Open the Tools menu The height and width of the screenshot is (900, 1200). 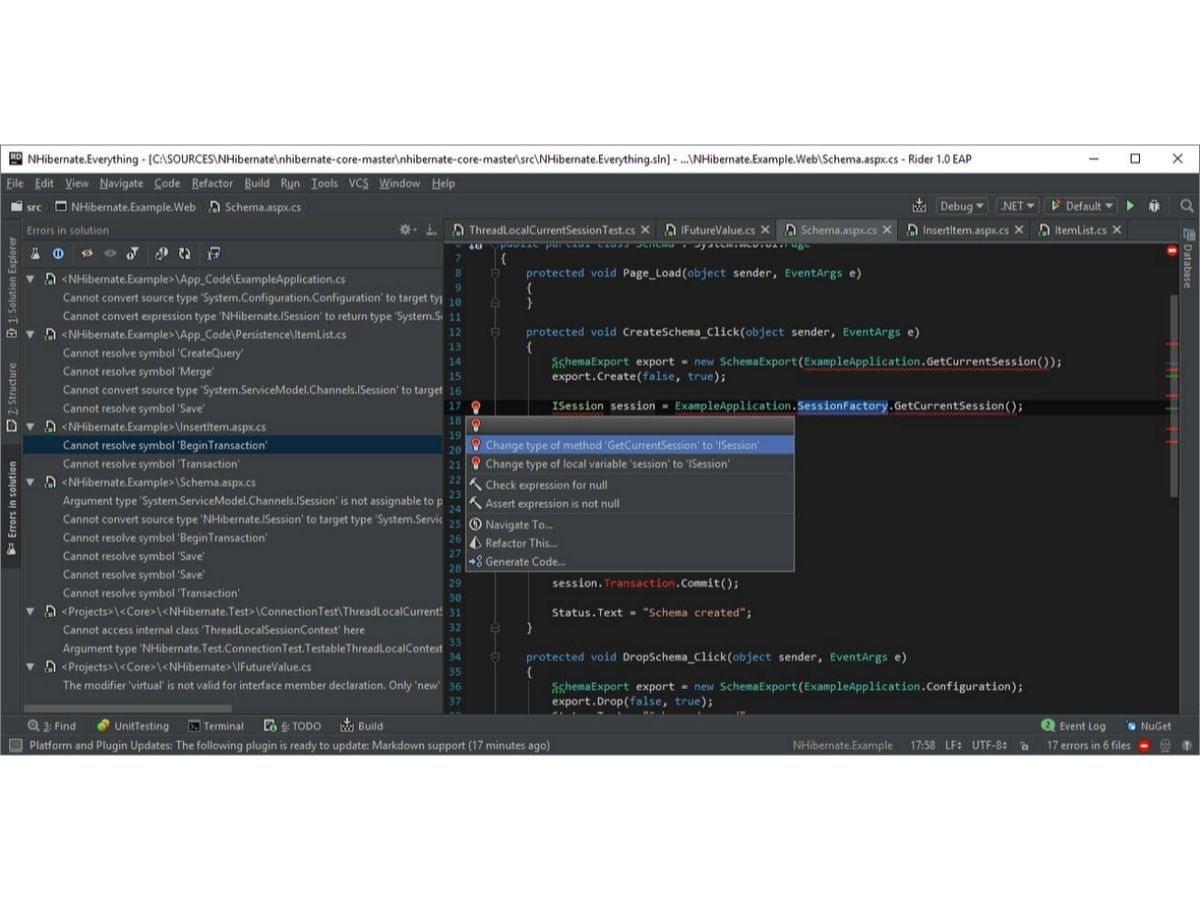point(324,183)
